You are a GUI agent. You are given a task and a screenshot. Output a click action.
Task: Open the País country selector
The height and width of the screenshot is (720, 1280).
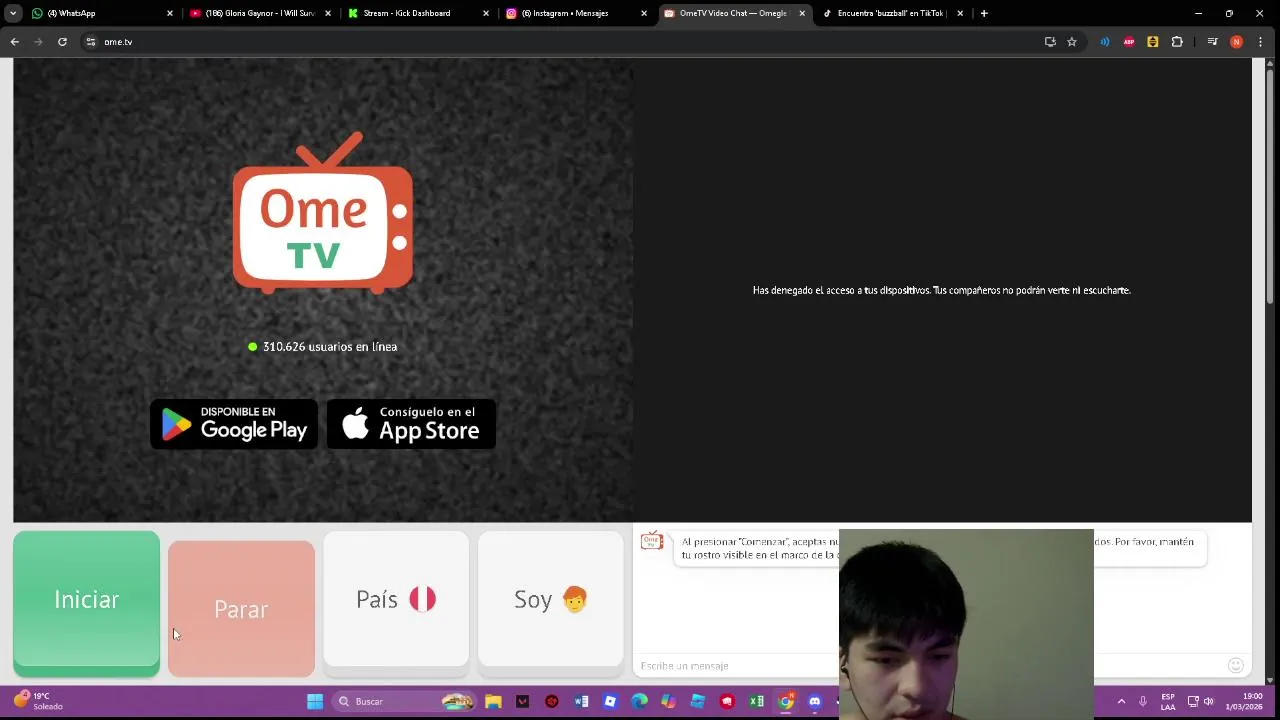396,599
